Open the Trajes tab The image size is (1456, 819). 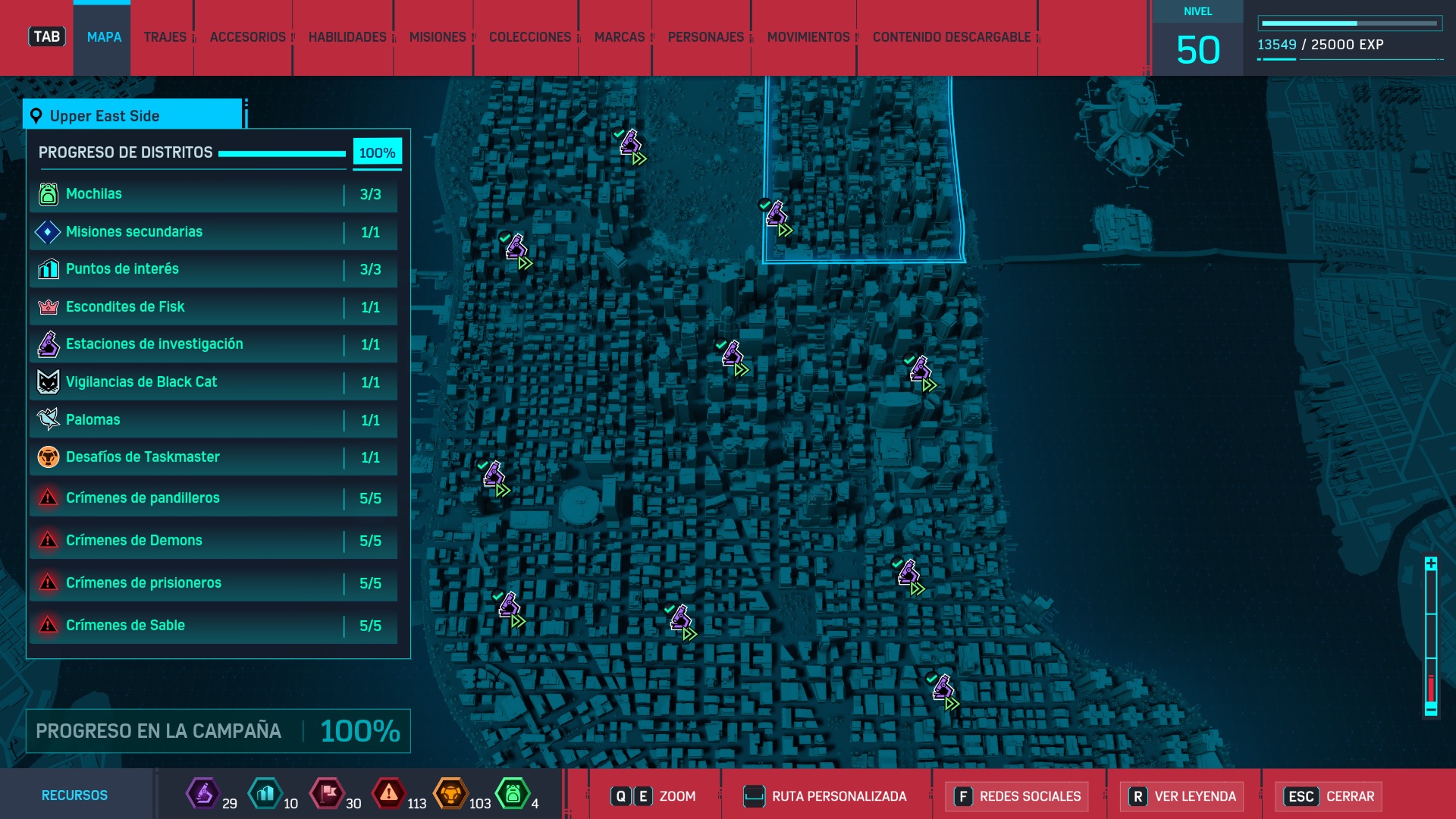pos(165,37)
